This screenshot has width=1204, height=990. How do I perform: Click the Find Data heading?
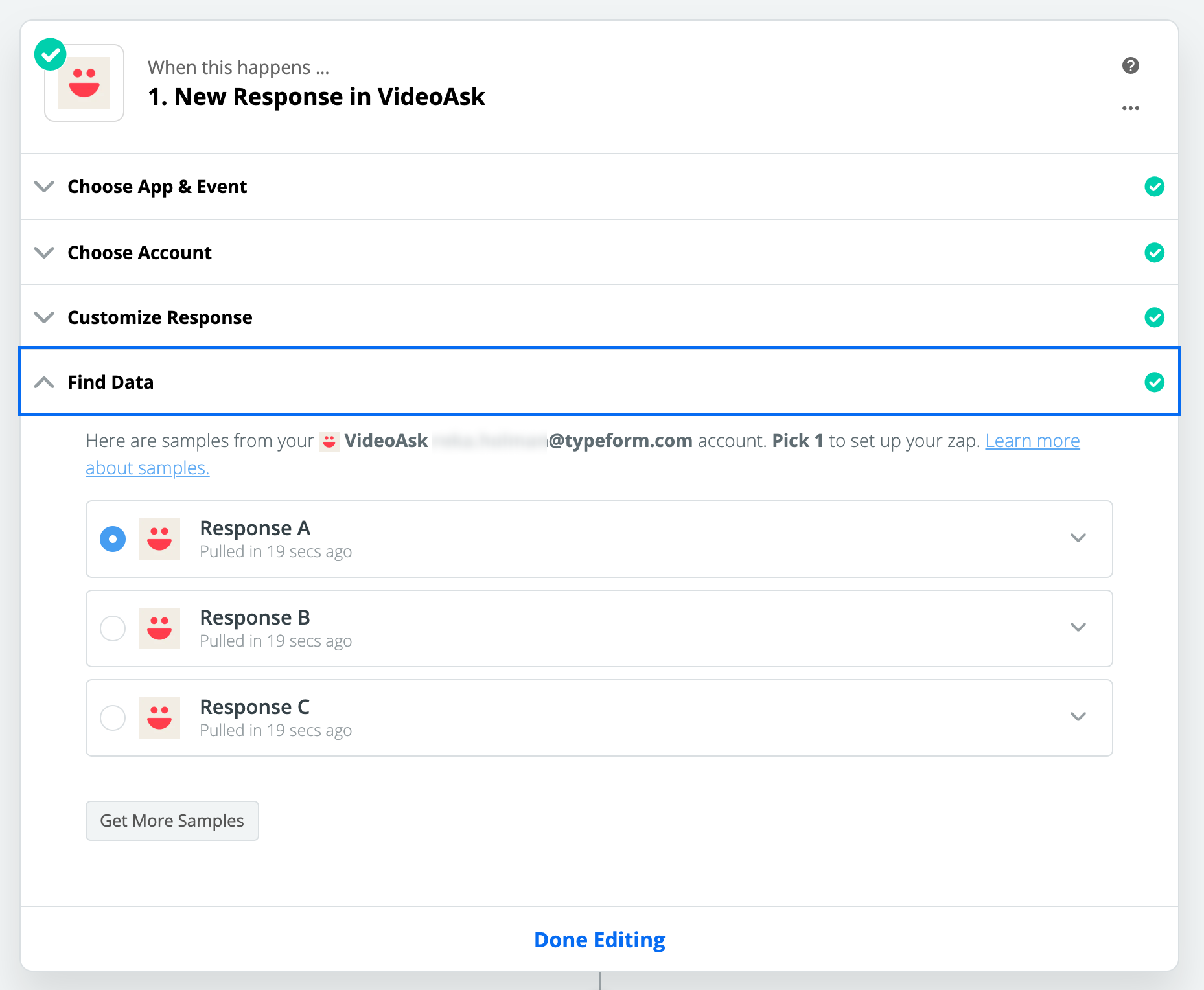point(111,382)
